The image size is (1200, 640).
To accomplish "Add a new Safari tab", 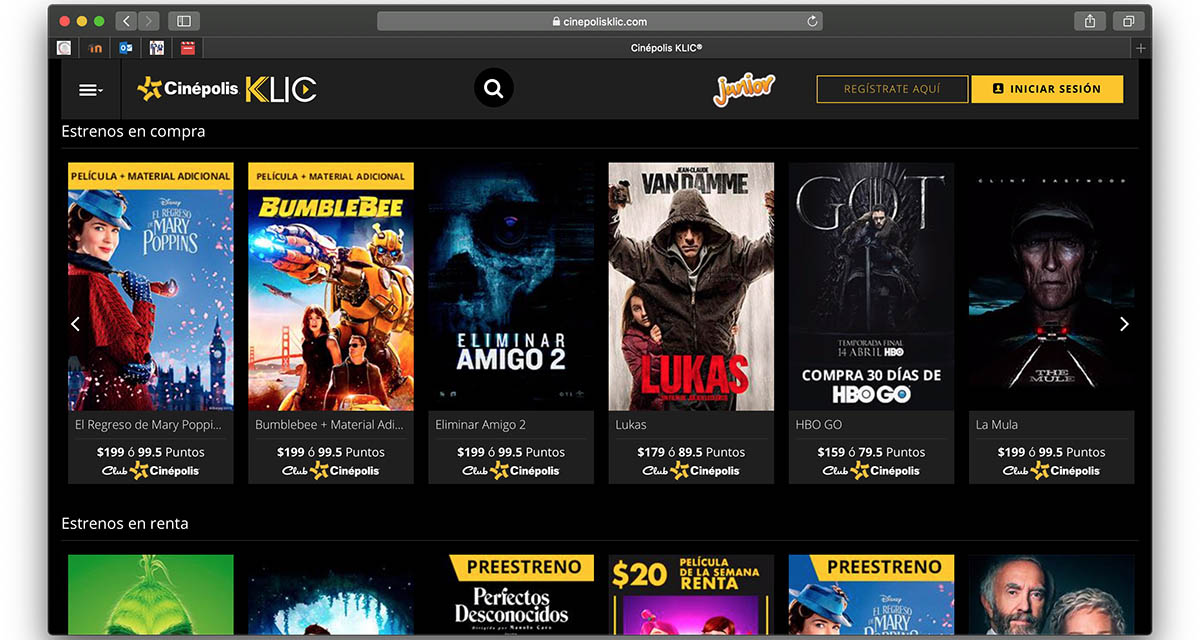I will (1141, 48).
